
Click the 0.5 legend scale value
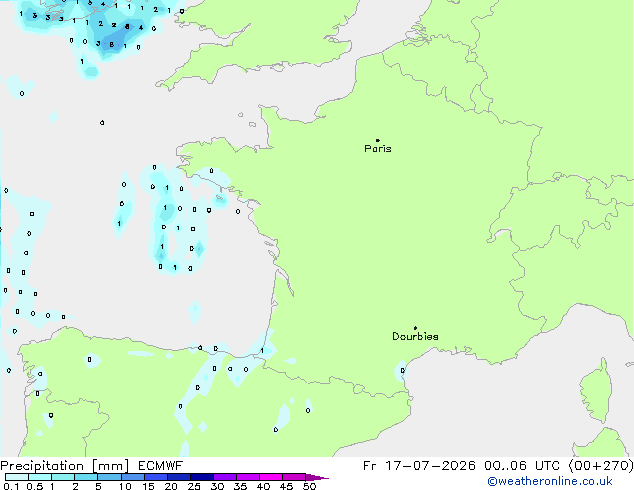coord(35,486)
